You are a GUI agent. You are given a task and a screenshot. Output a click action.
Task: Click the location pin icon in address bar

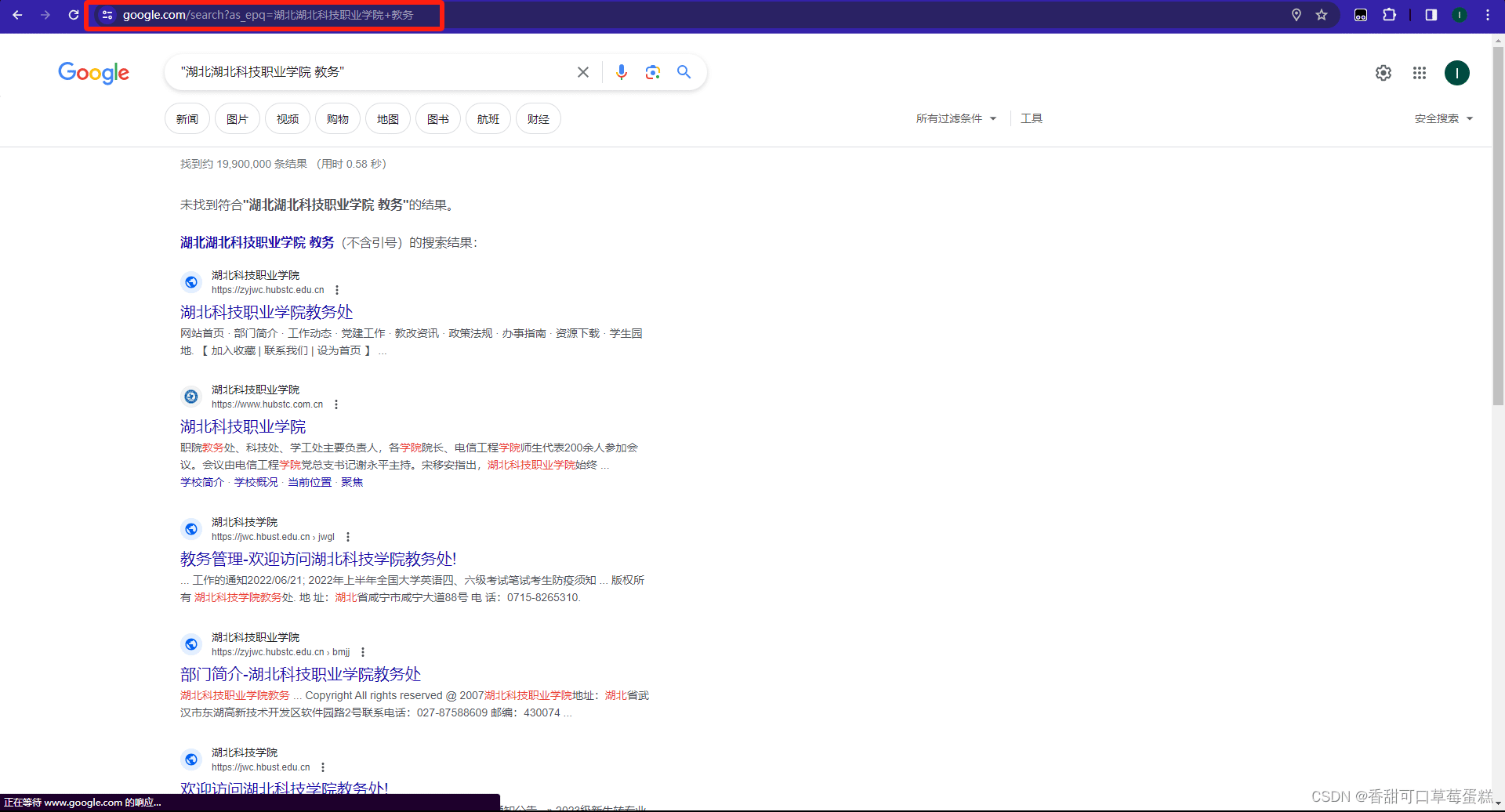(x=1296, y=15)
